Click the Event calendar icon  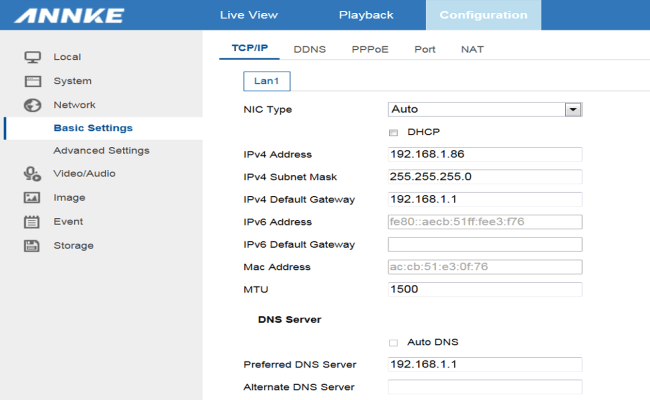click(32, 222)
